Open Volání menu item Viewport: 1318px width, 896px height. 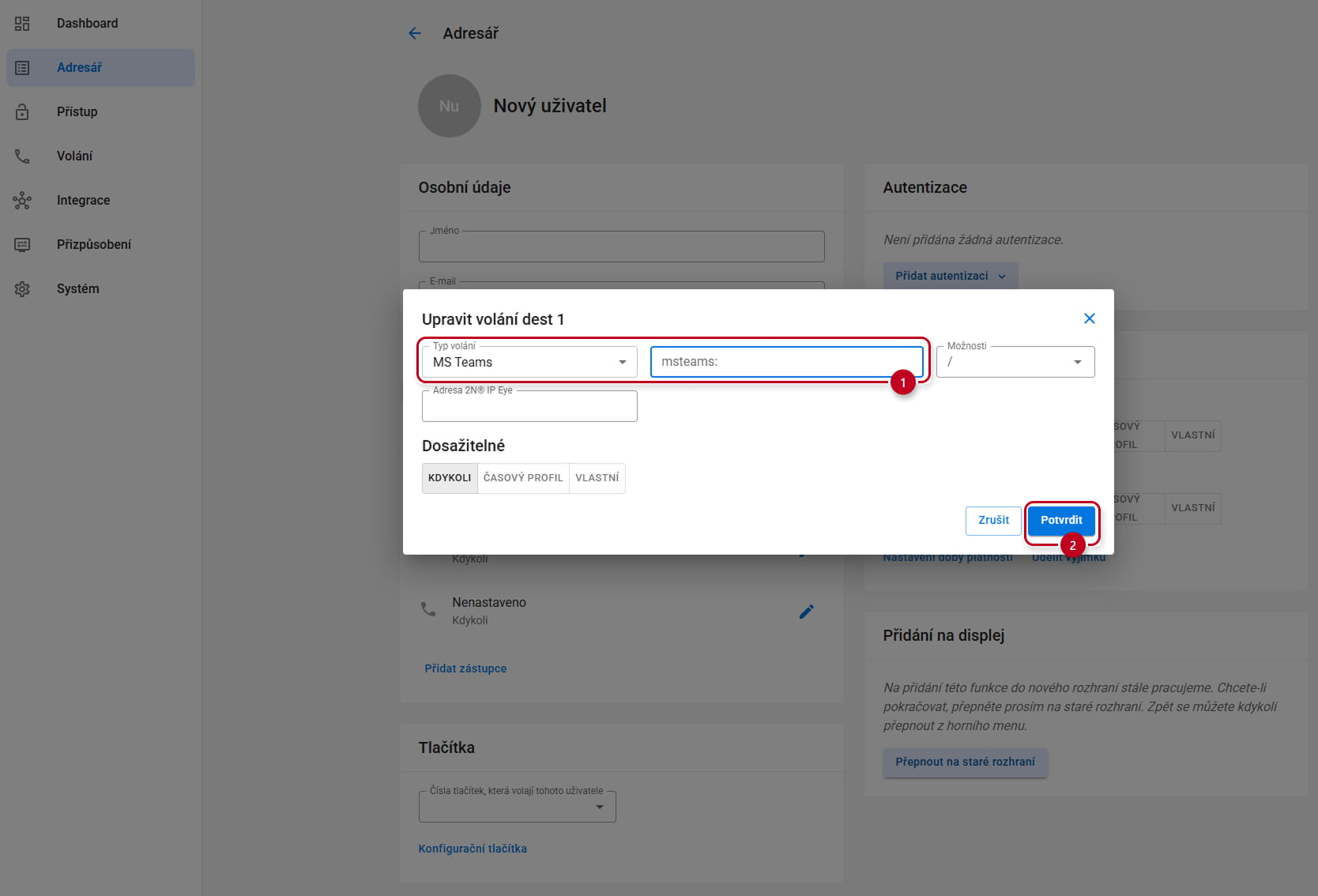[x=100, y=156]
